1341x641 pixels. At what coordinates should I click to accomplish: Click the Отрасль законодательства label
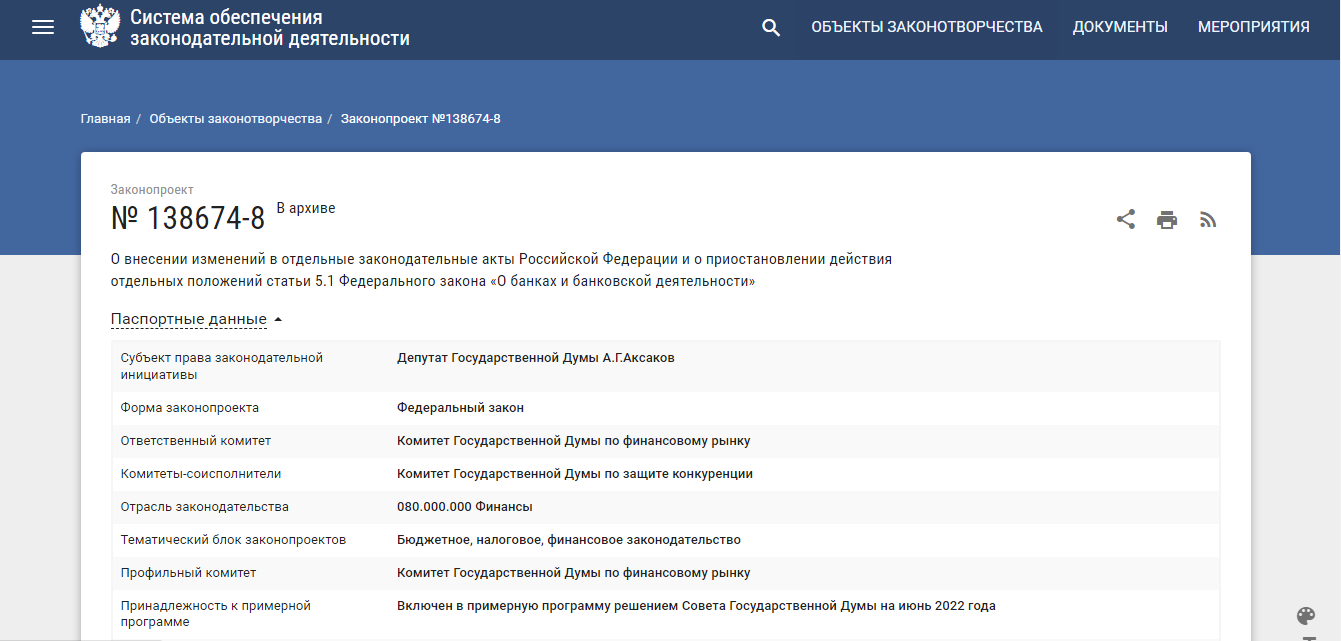click(205, 506)
